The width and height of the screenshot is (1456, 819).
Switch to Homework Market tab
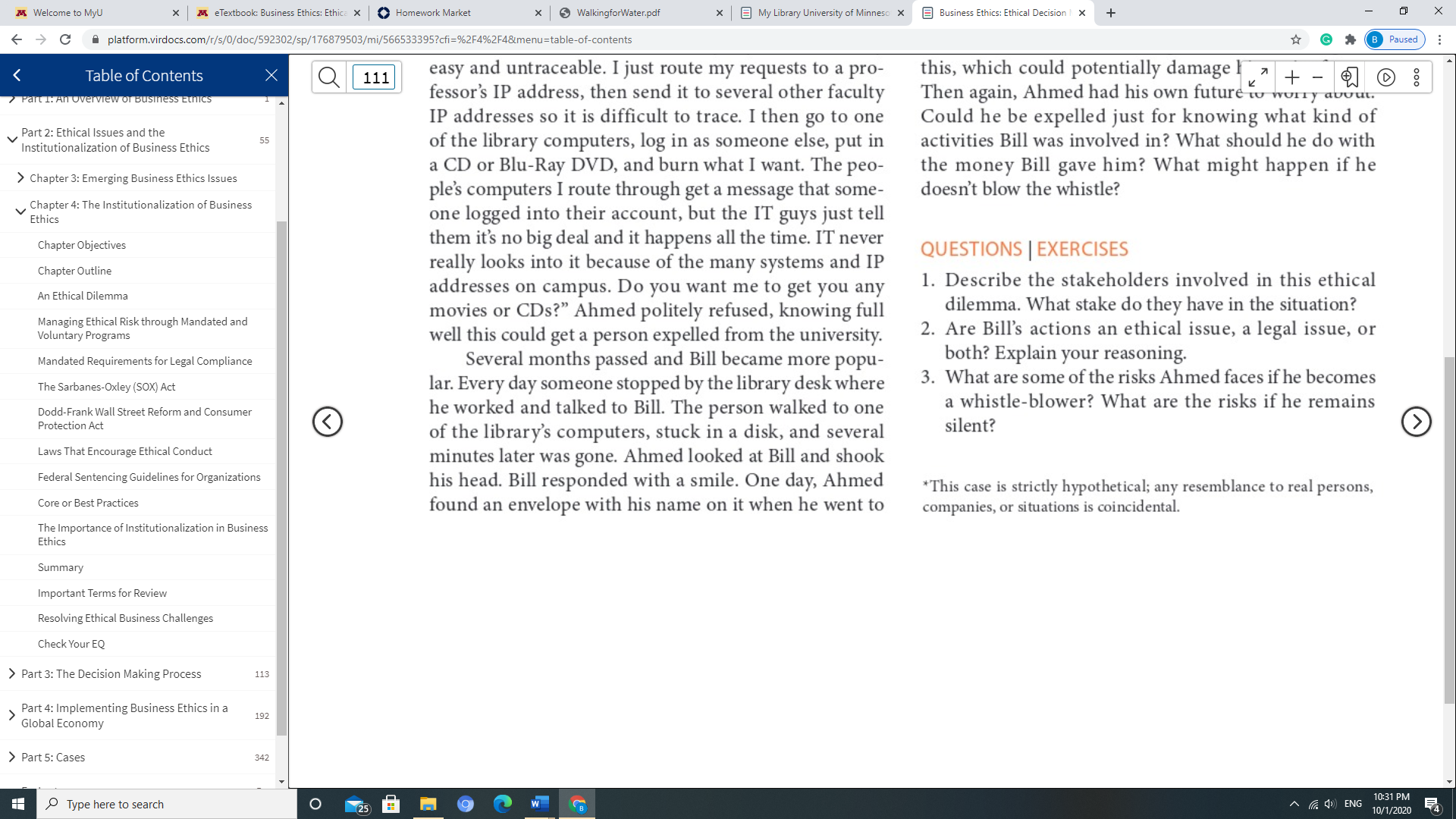[x=460, y=13]
